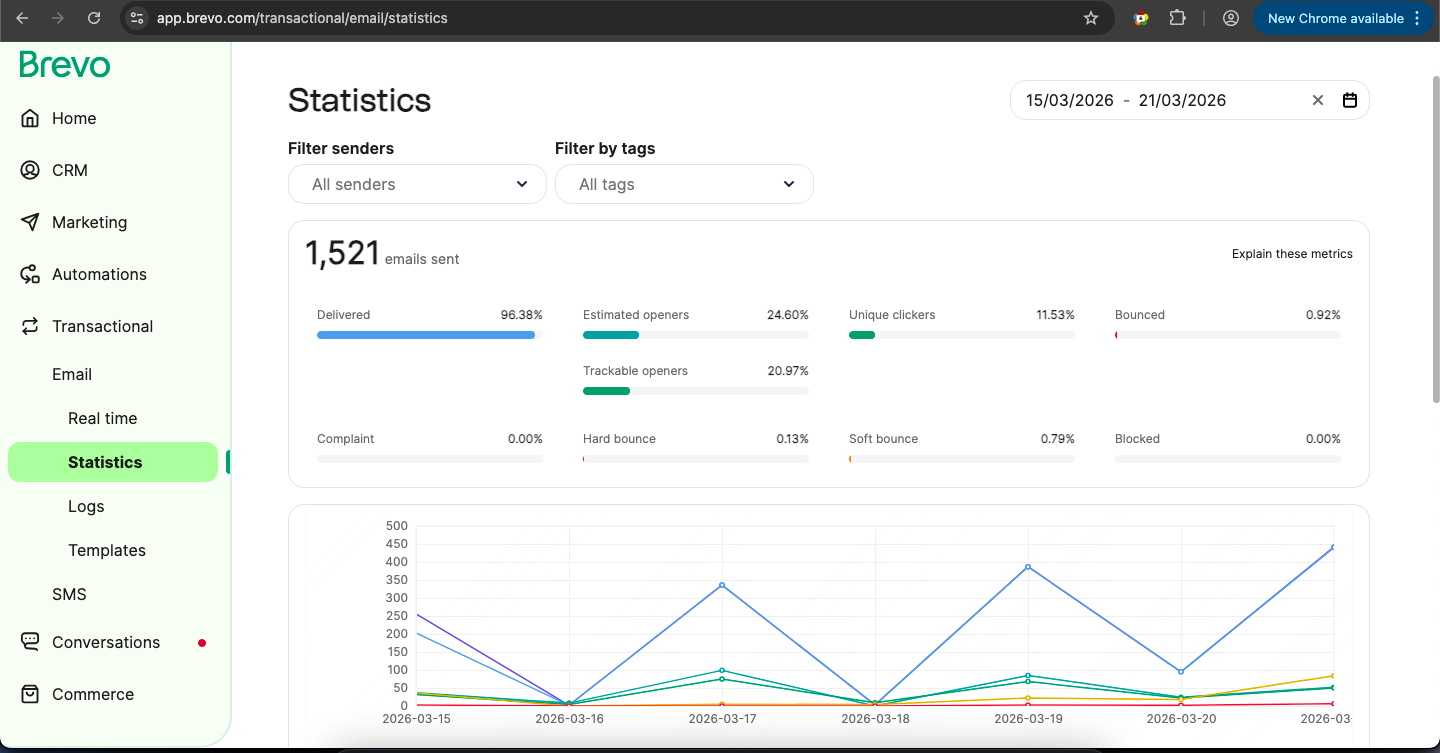The width and height of the screenshot is (1440, 753).
Task: Click the Explain these metrics link
Action: click(1291, 254)
